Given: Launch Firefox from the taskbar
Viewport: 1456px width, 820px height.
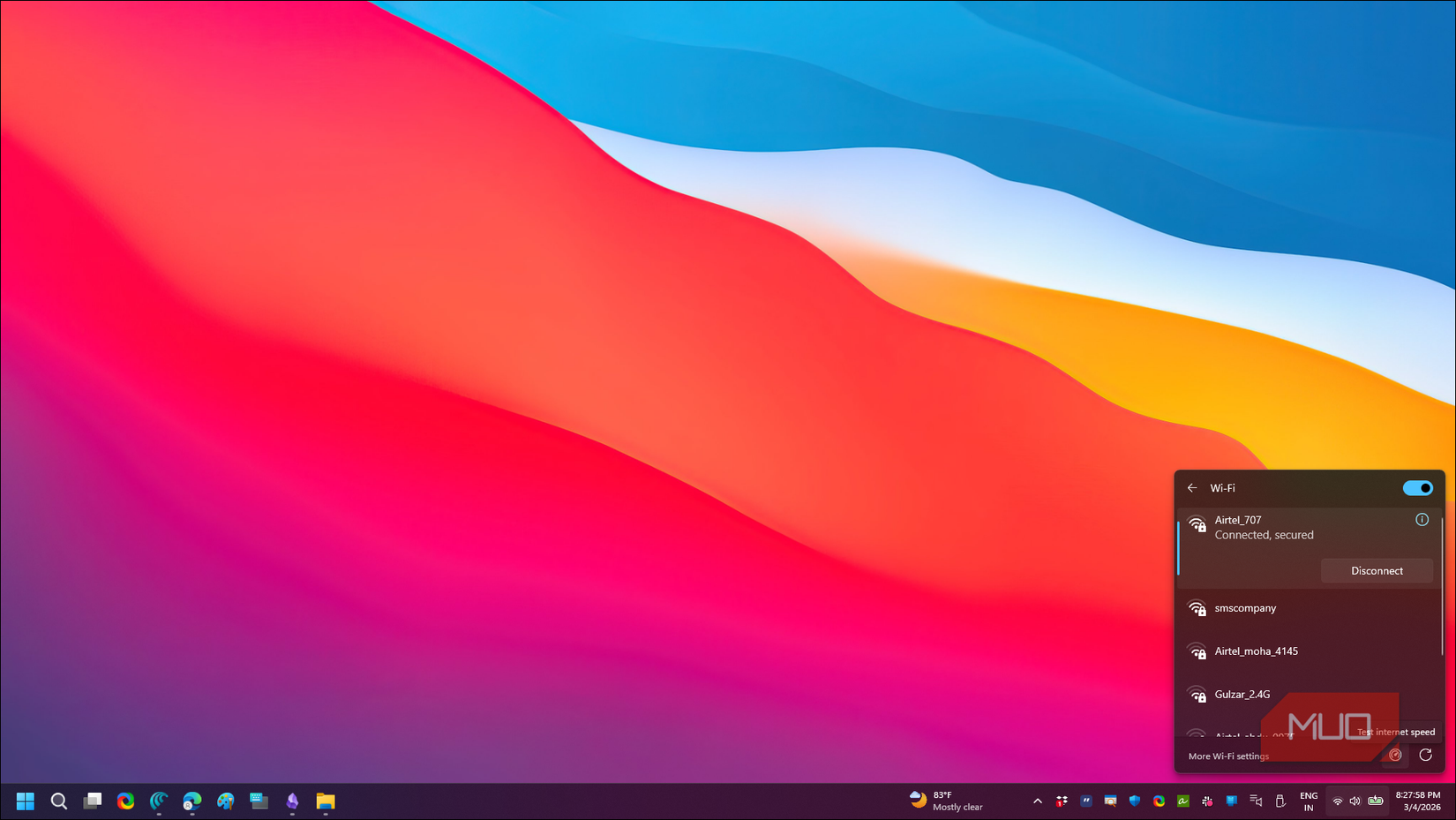Looking at the screenshot, I should tap(125, 801).
